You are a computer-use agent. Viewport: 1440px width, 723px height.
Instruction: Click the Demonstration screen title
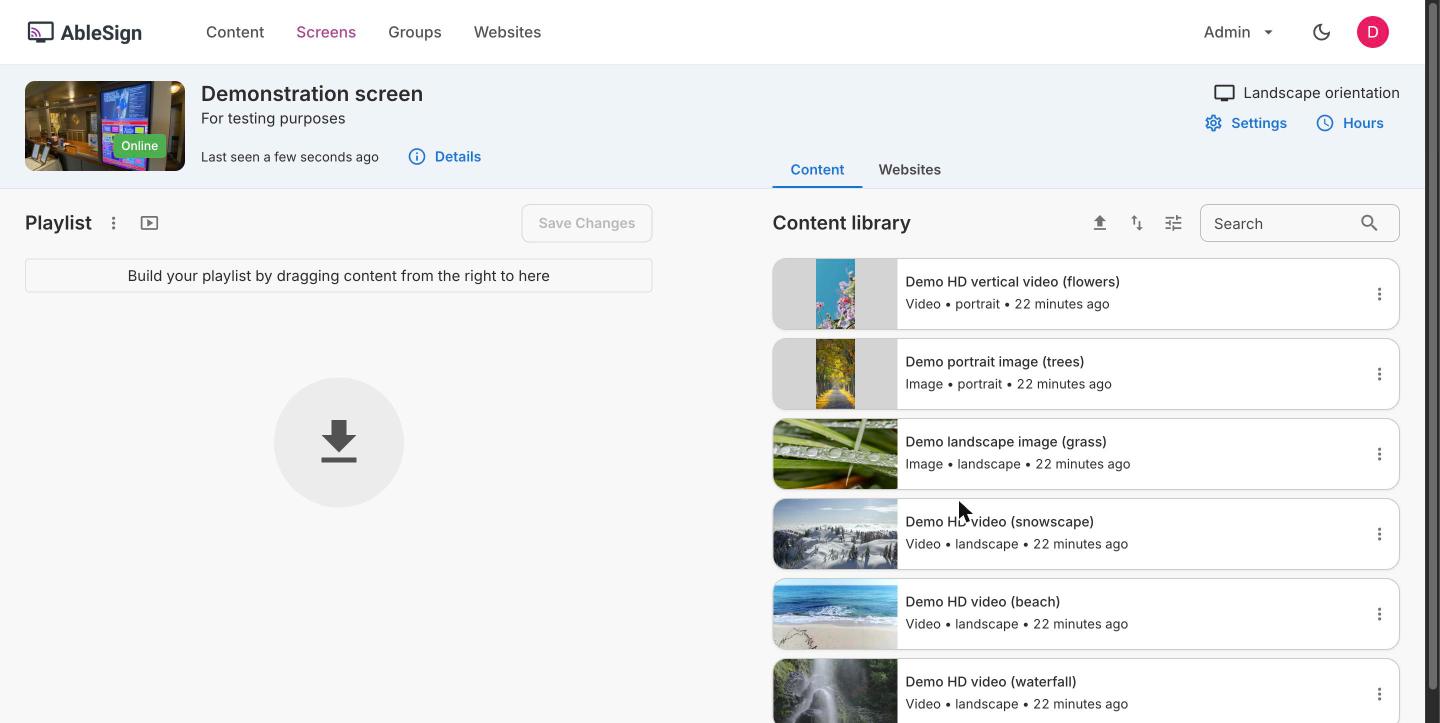(312, 94)
